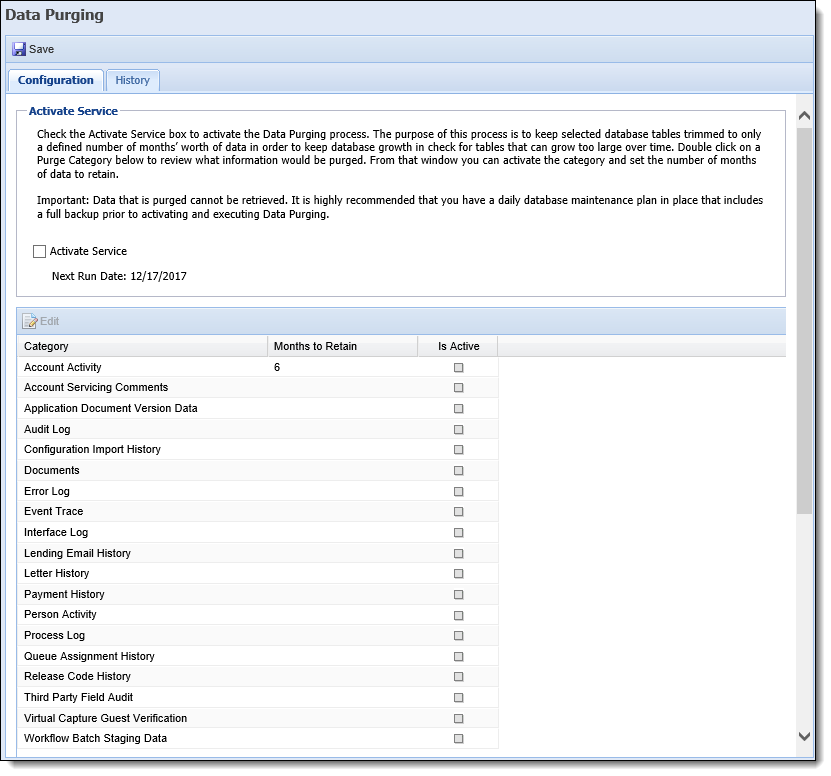Click the scroll down arrow
This screenshot has width=831, height=776.
point(804,736)
